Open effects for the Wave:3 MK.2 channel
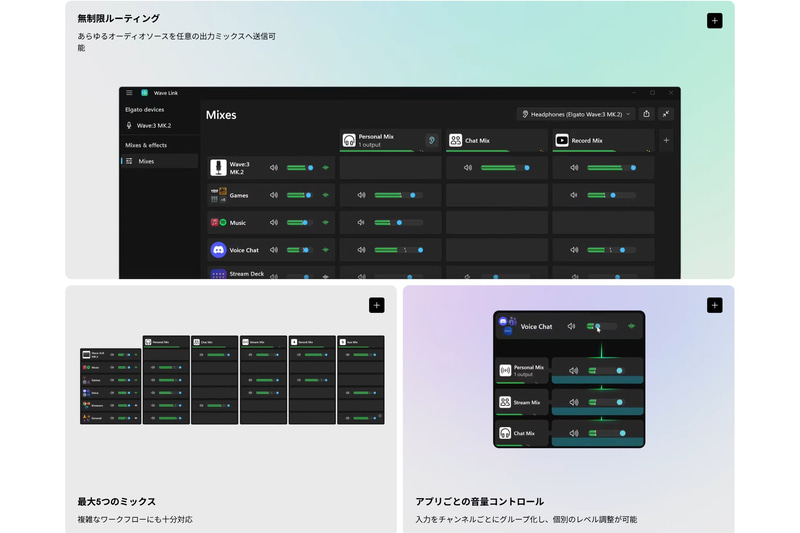Image resolution: width=800 pixels, height=533 pixels. [326, 168]
